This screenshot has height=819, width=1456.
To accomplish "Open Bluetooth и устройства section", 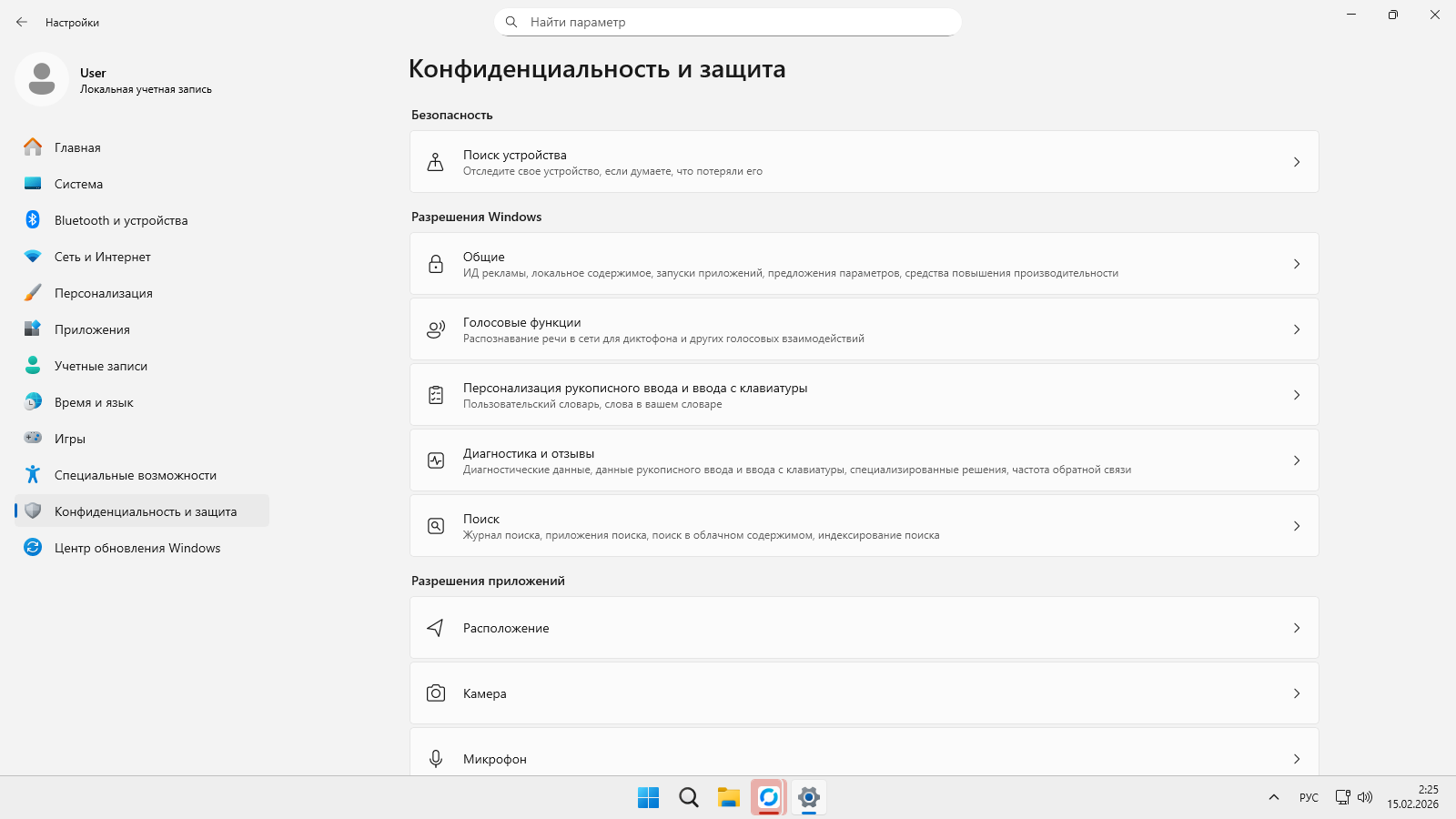I will point(142,220).
